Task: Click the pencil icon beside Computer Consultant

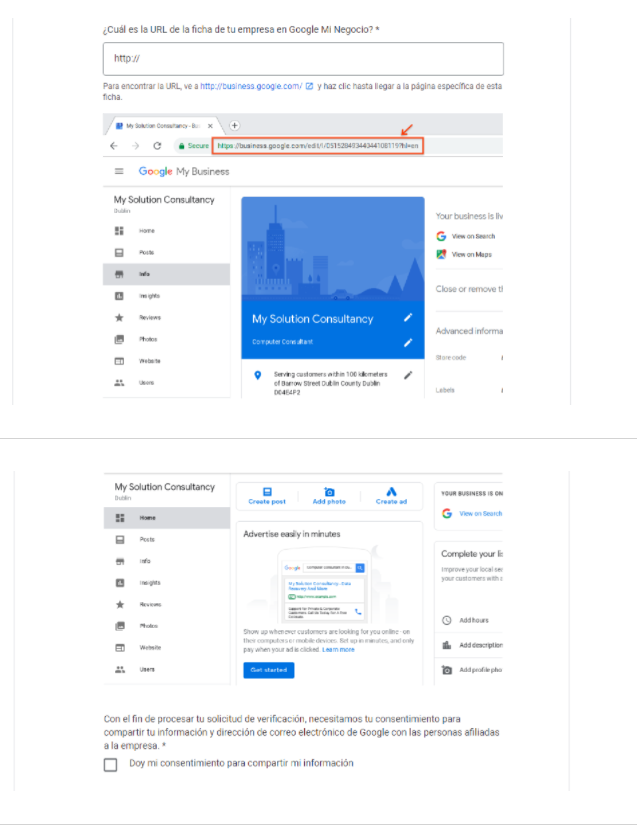Action: coord(408,342)
